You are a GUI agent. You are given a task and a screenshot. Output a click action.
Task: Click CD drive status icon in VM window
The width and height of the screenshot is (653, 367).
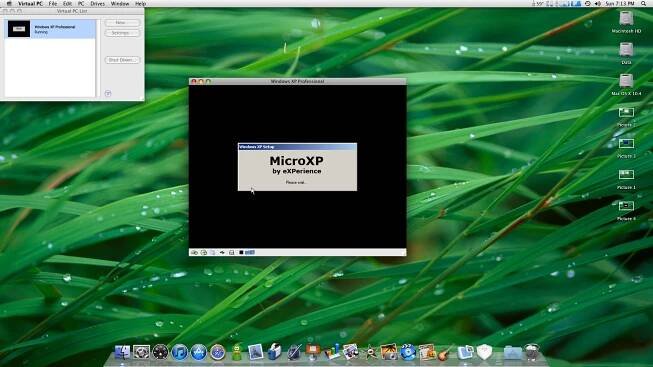pos(204,252)
